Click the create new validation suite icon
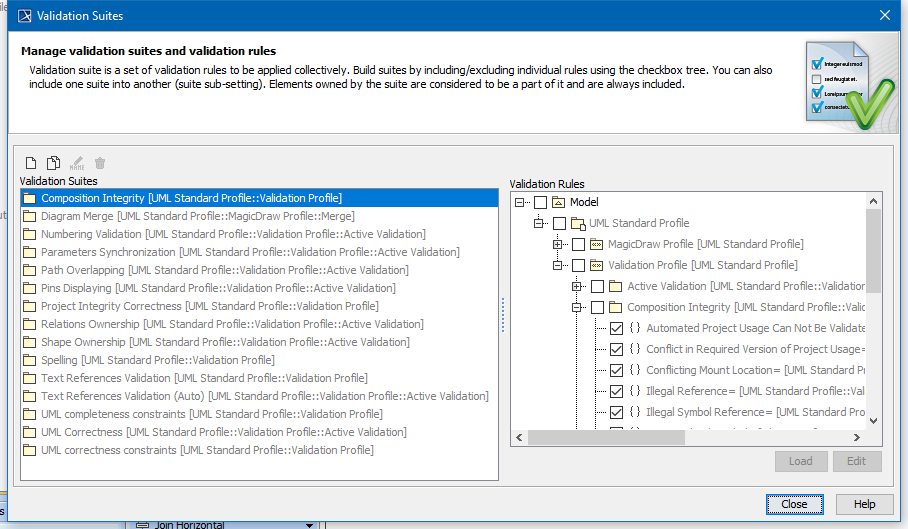The height and width of the screenshot is (529, 908). [x=31, y=163]
